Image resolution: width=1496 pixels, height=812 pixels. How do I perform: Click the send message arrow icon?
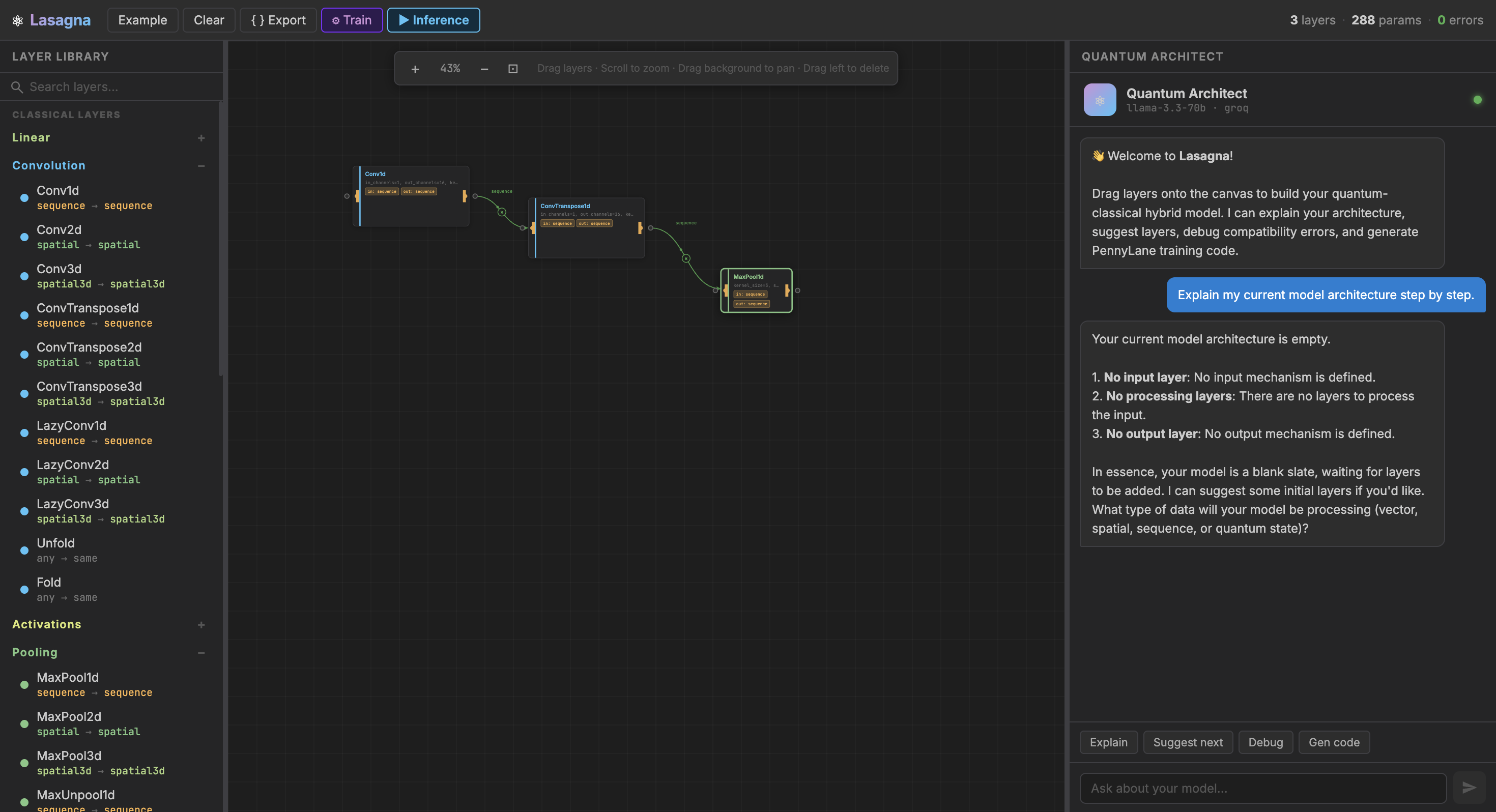click(x=1469, y=788)
